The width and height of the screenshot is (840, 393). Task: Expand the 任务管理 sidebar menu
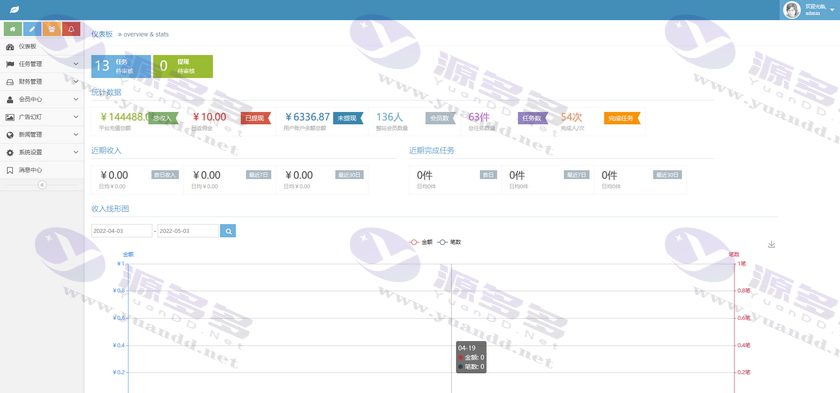pyautogui.click(x=42, y=64)
